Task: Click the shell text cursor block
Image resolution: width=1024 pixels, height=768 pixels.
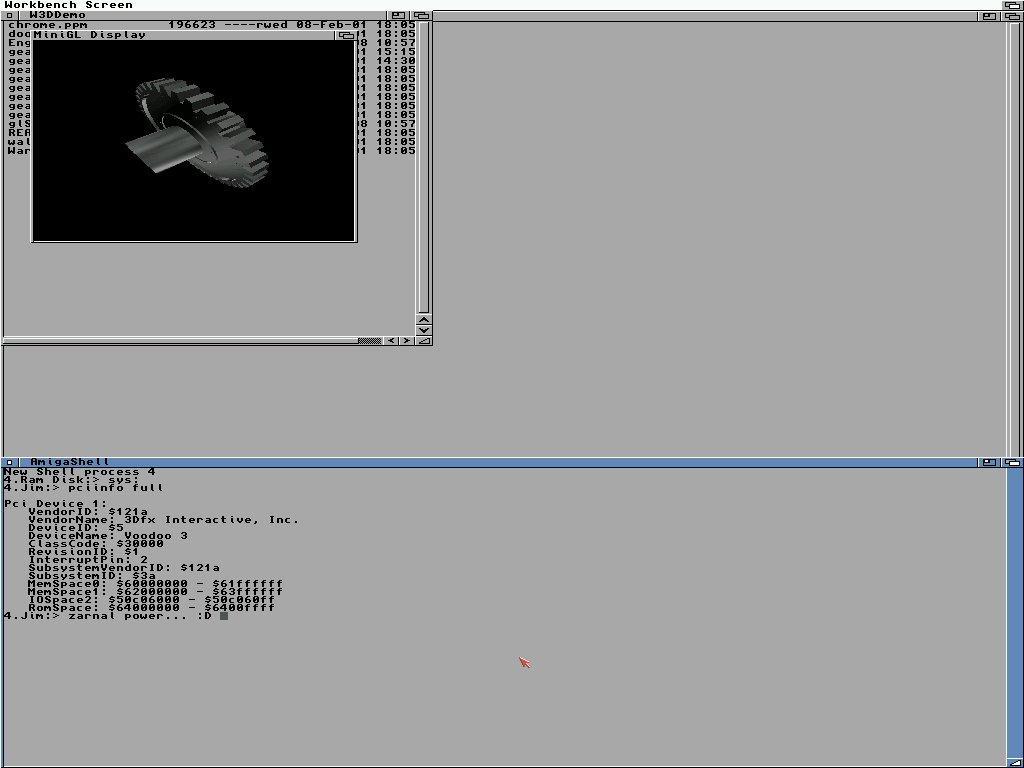Action: [x=224, y=616]
